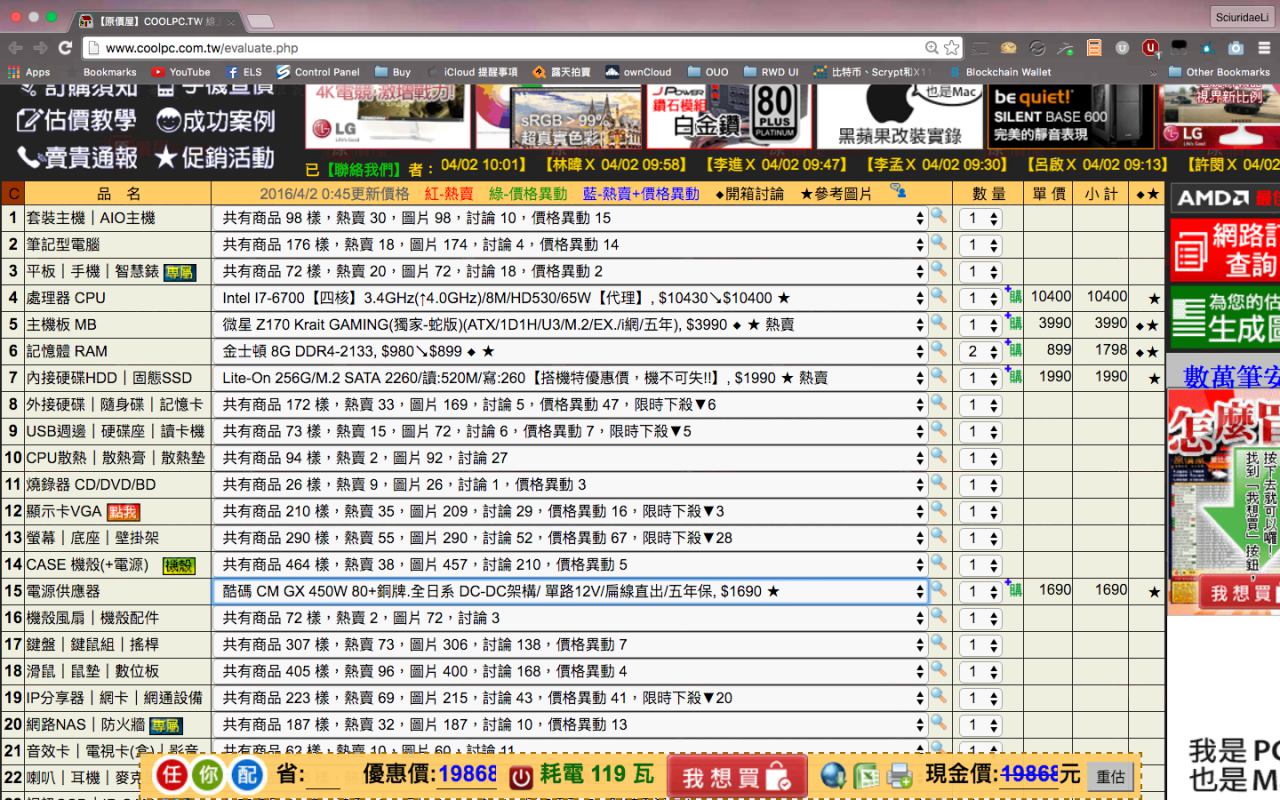Open the 成功案例 link
Screen dimensions: 1280x800
pos(215,121)
